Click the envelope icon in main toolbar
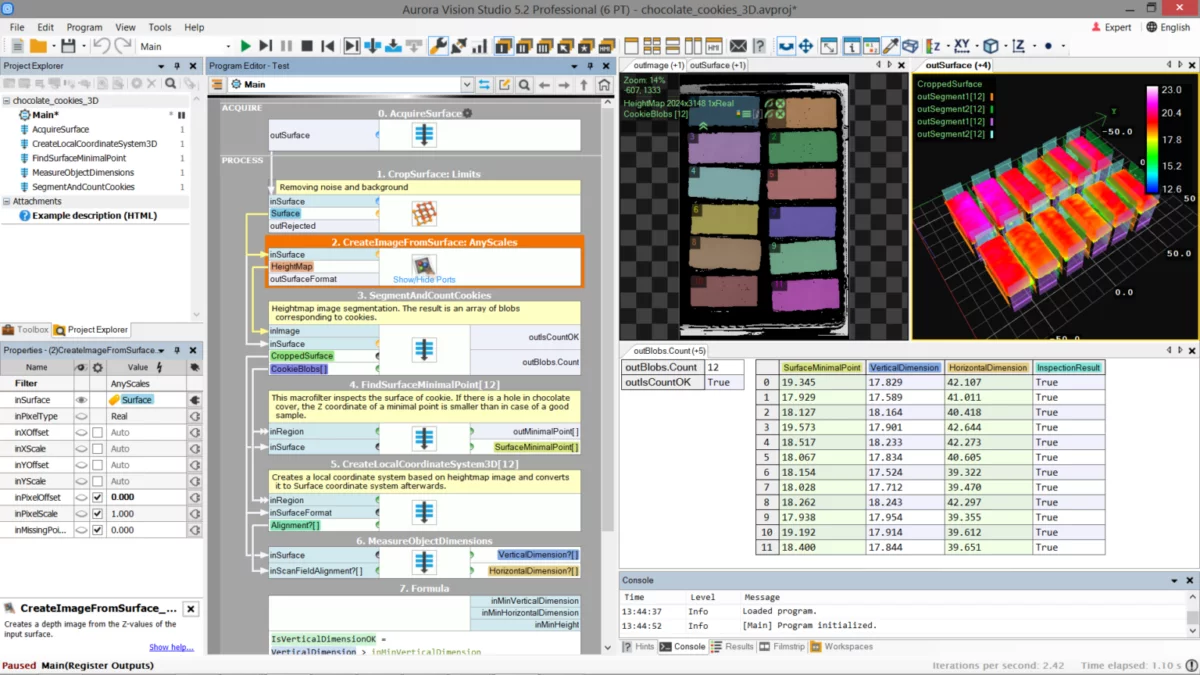The height and width of the screenshot is (675, 1200). click(x=738, y=46)
